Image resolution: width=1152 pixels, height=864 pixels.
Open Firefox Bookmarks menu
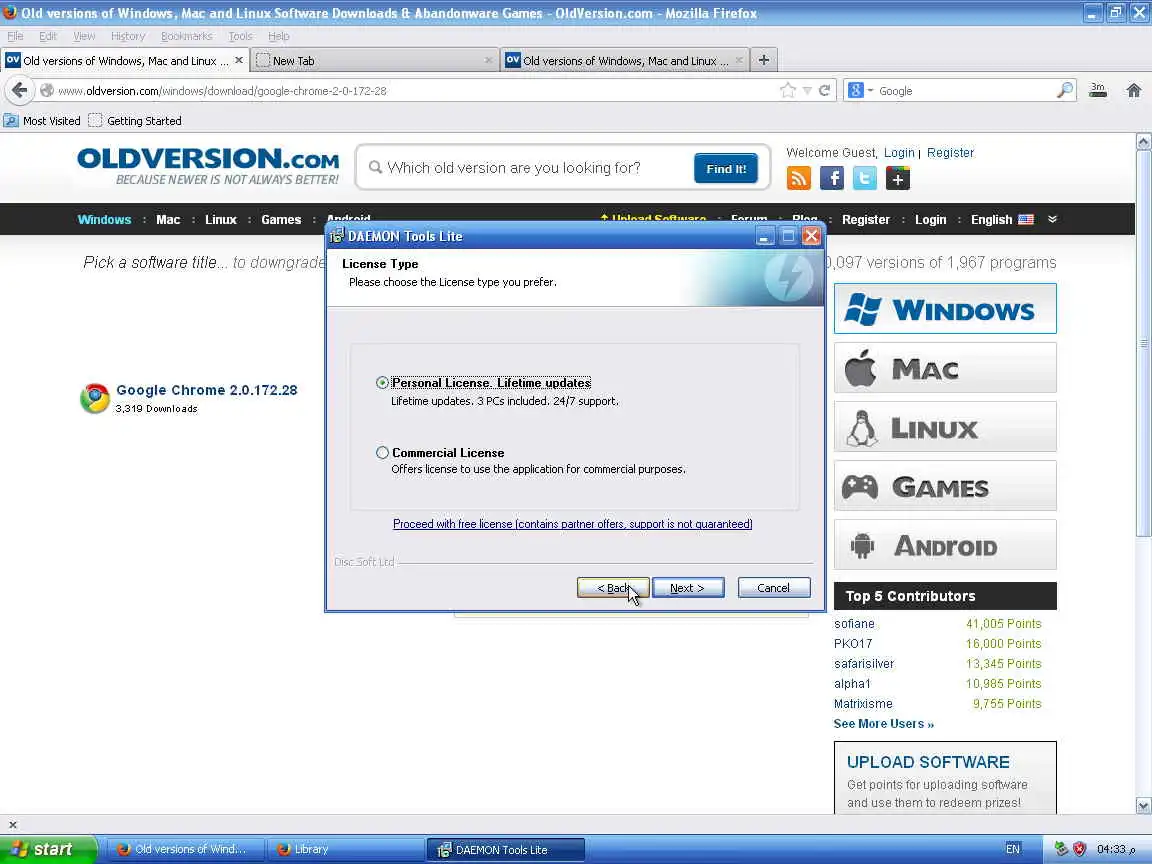tap(187, 36)
